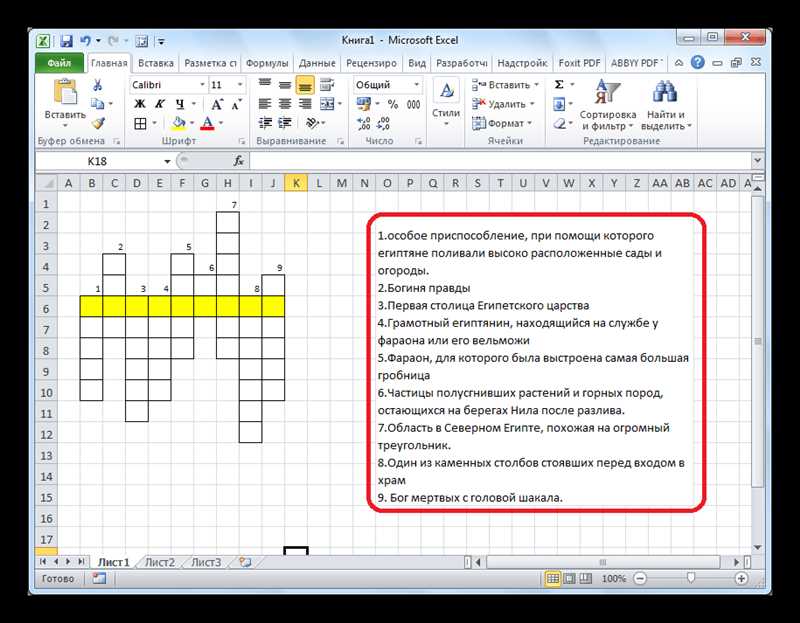Viewport: 800px width, 623px height.
Task: Open the Стили gallery
Action: (x=446, y=102)
